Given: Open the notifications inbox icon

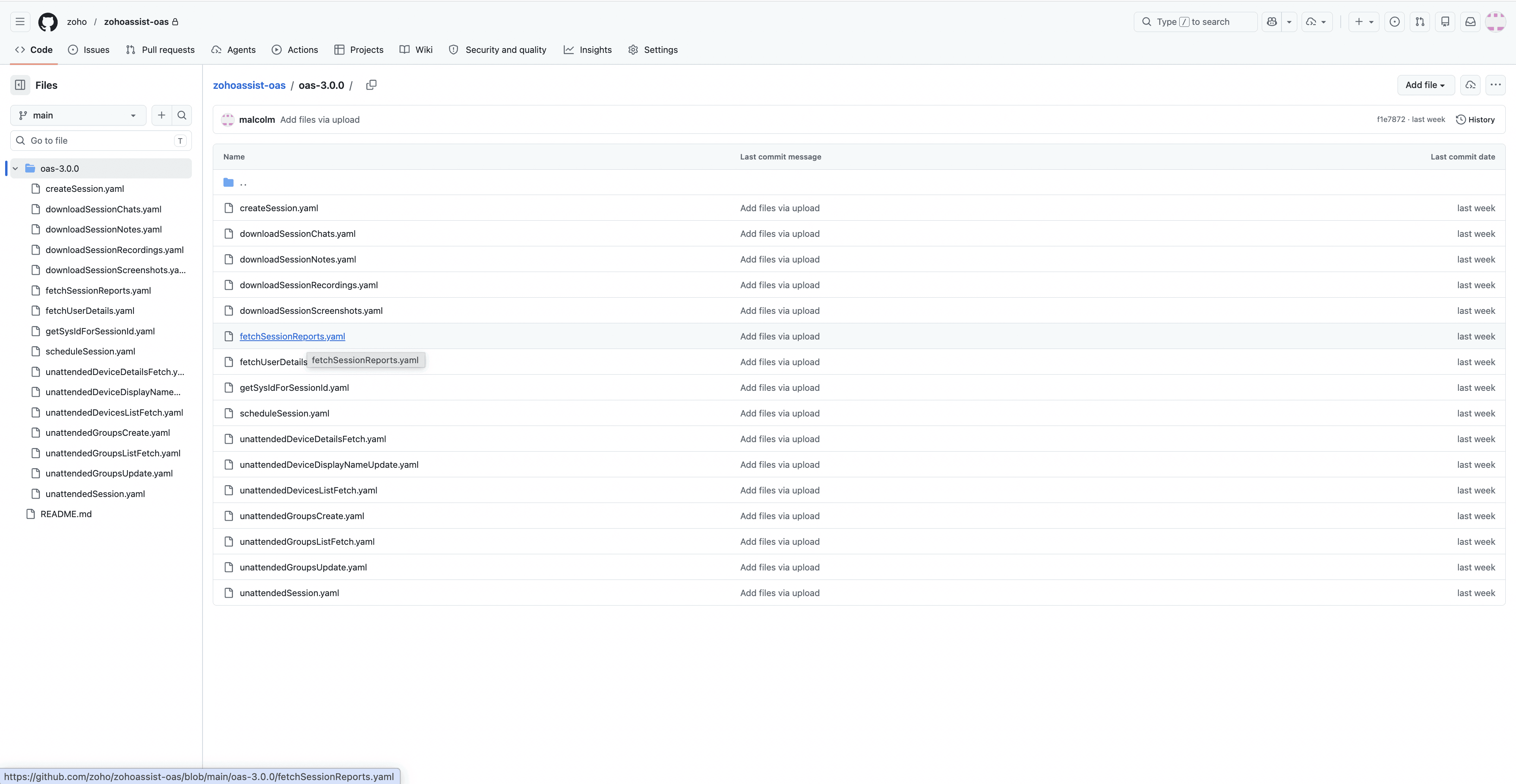Looking at the screenshot, I should tap(1470, 22).
